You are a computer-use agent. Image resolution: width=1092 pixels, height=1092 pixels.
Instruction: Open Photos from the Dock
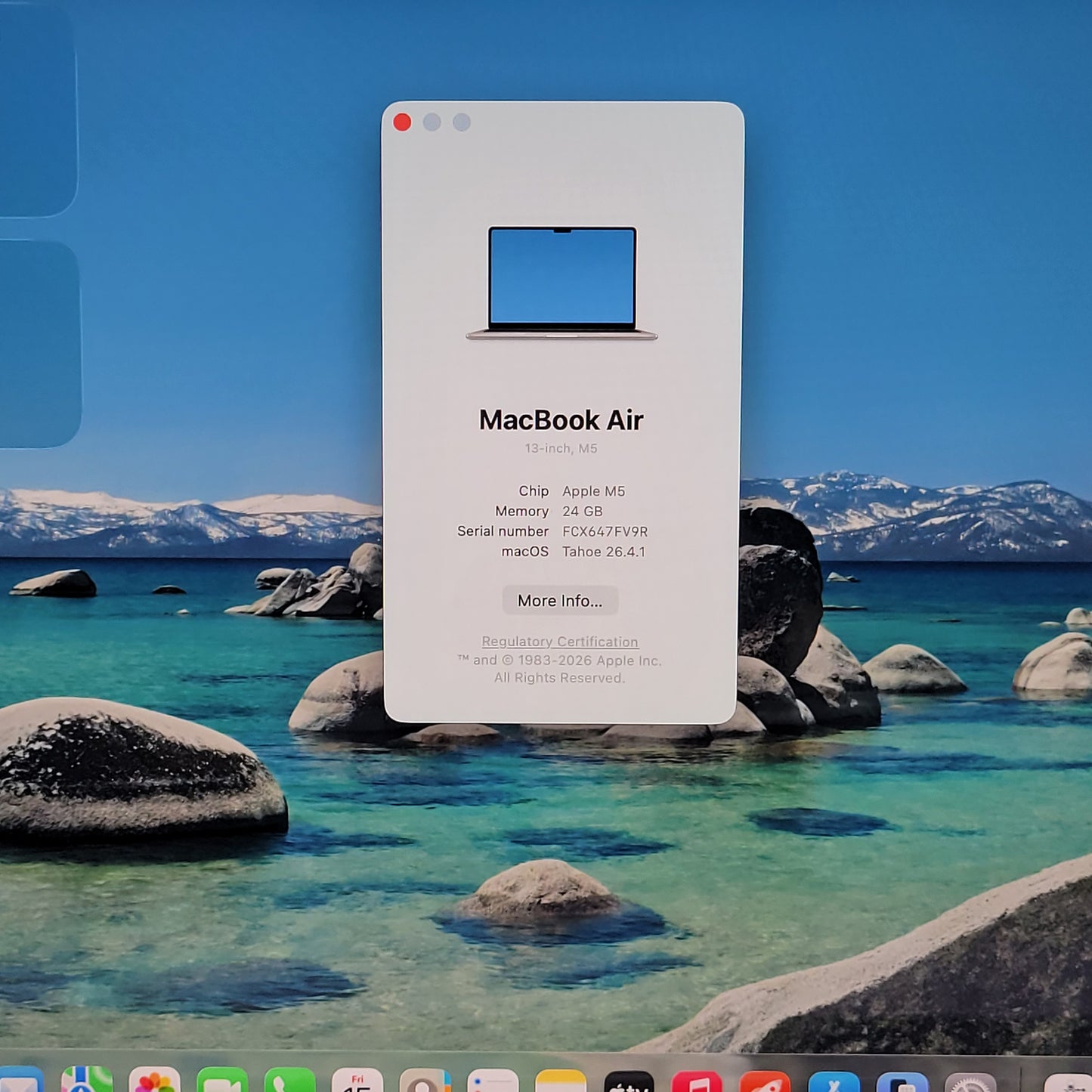tap(154, 1079)
